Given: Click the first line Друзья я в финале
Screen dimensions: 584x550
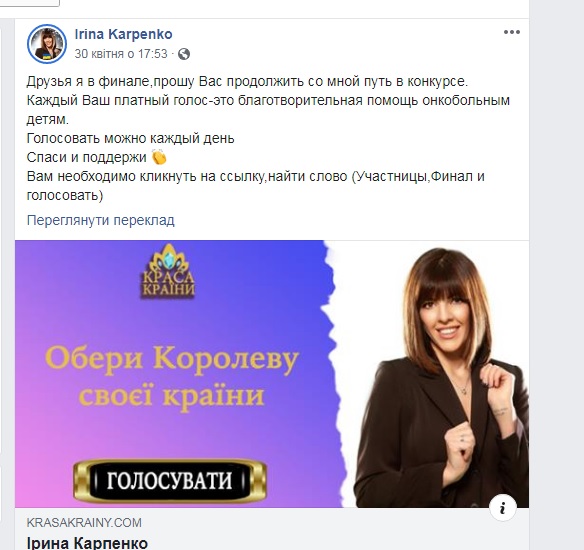Looking at the screenshot, I should click(x=247, y=81).
